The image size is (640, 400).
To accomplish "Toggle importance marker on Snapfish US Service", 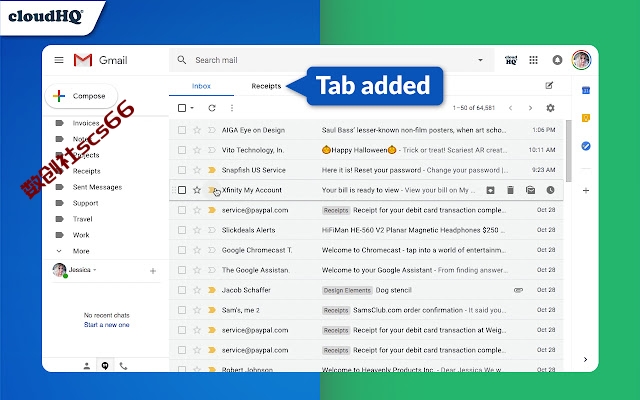I will coord(211,170).
